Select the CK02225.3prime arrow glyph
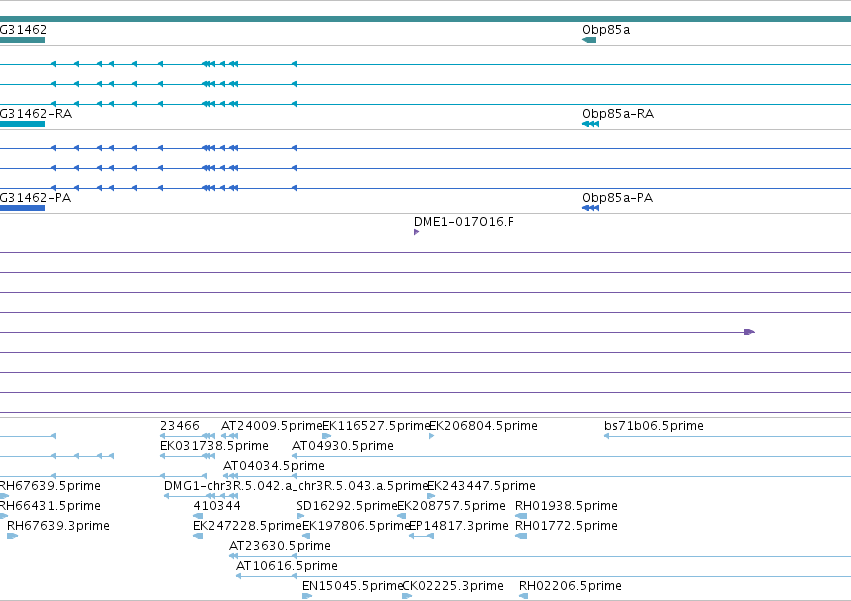Screen dimensions: 851x601 click(407, 596)
